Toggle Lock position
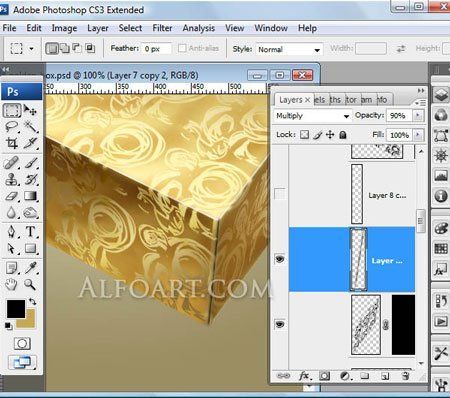The image size is (450, 398). pos(330,135)
